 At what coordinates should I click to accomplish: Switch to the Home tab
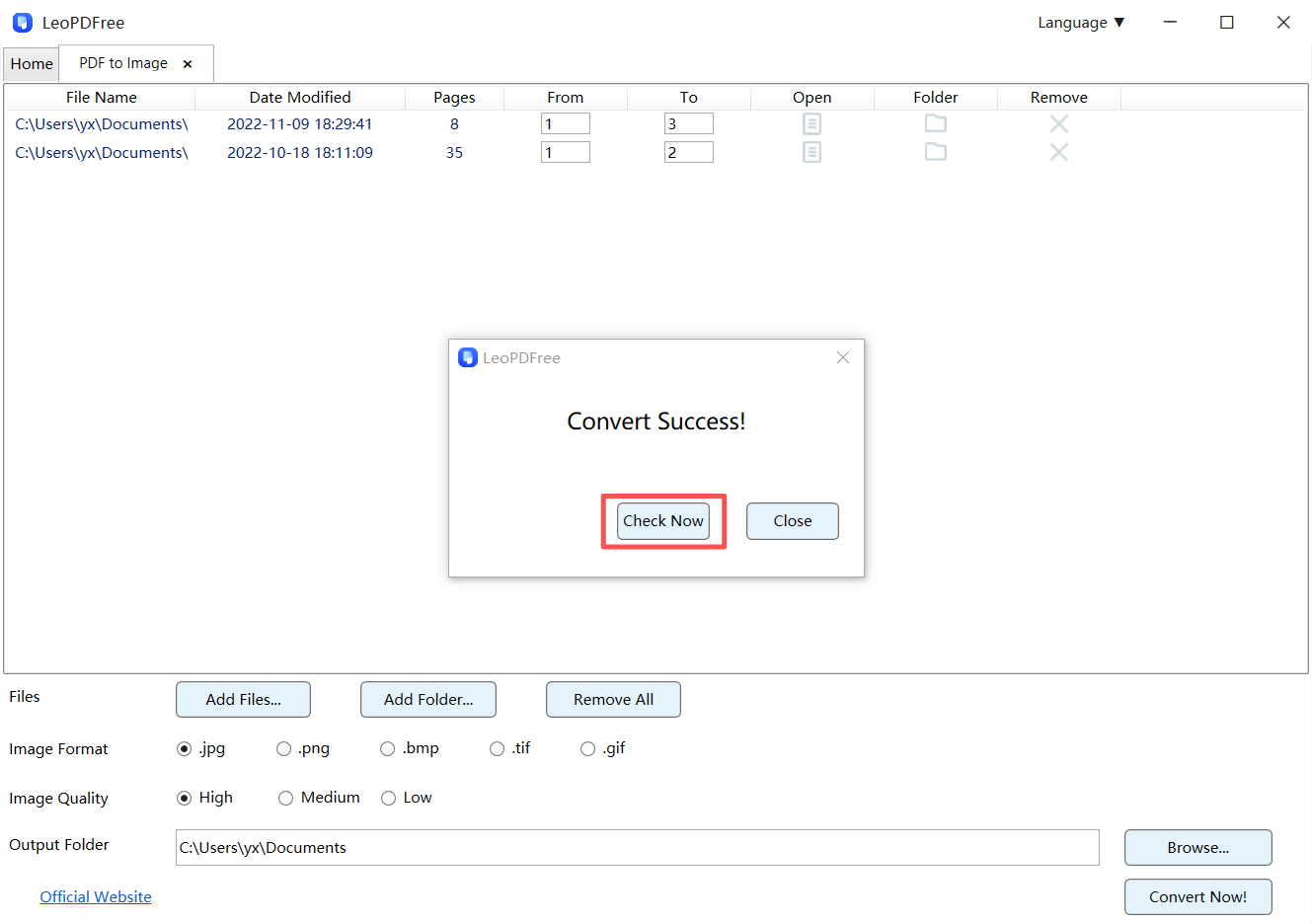tap(32, 64)
